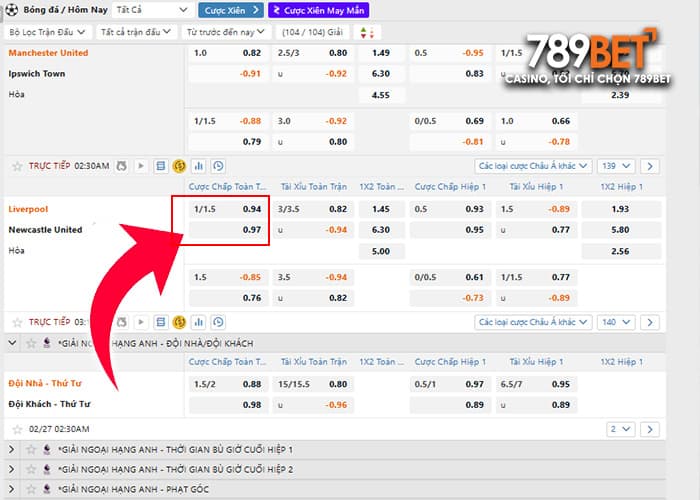The image size is (700, 500).
Task: Click the league logo beside THỜI GIAN BÙ GIỜ CUỐI HIỆP 1
Action: (47, 449)
